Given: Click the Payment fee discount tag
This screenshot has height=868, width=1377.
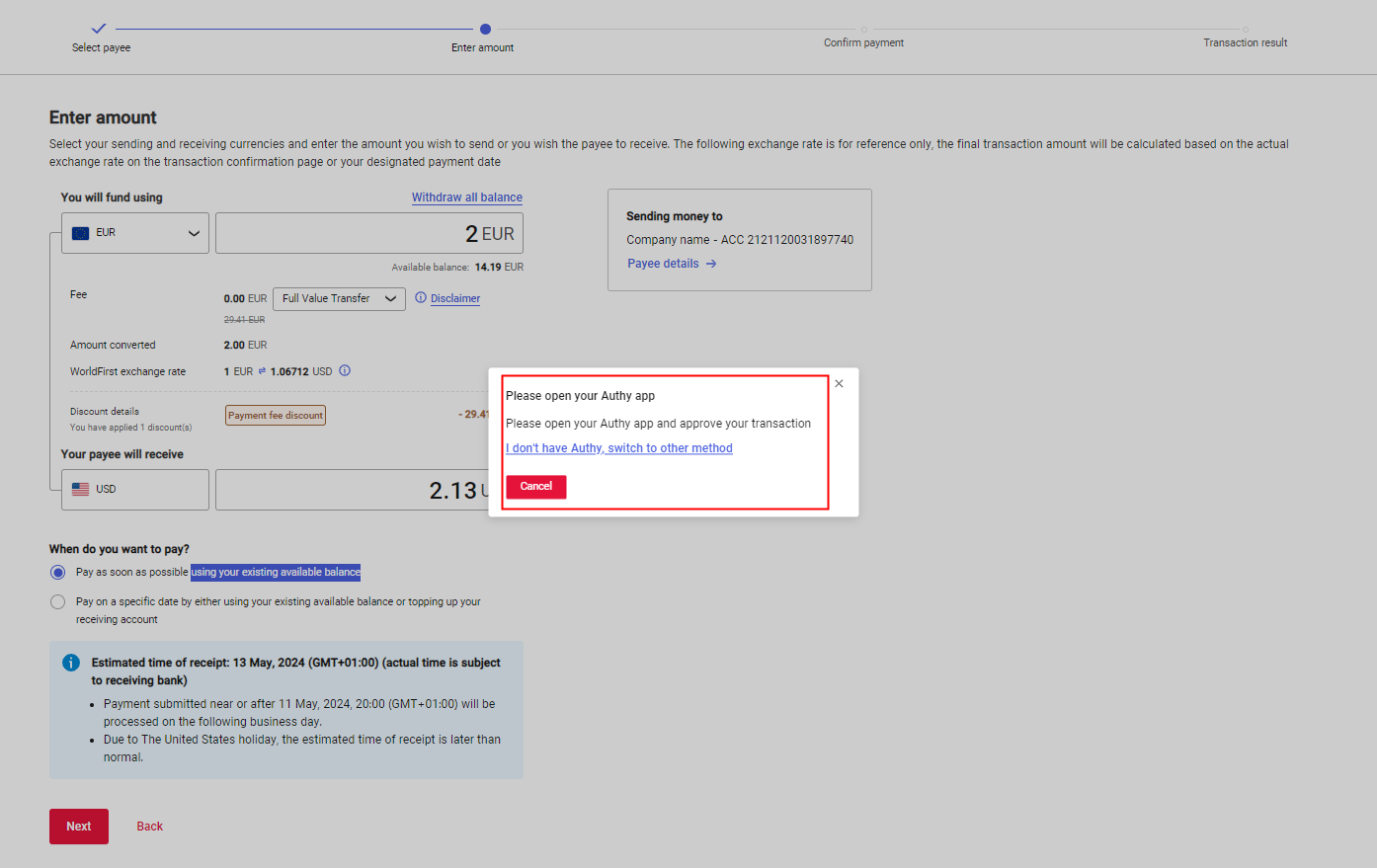Looking at the screenshot, I should point(276,416).
